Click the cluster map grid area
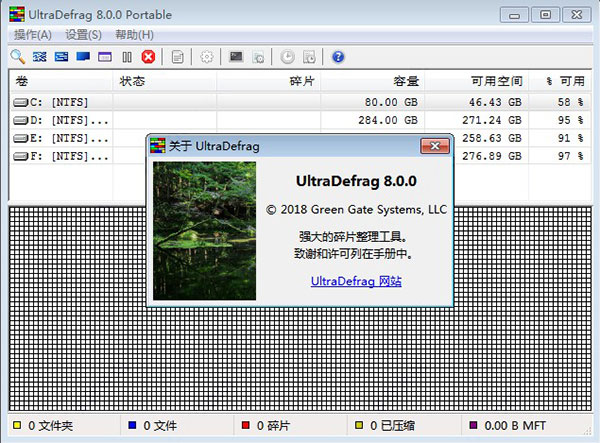 300,360
